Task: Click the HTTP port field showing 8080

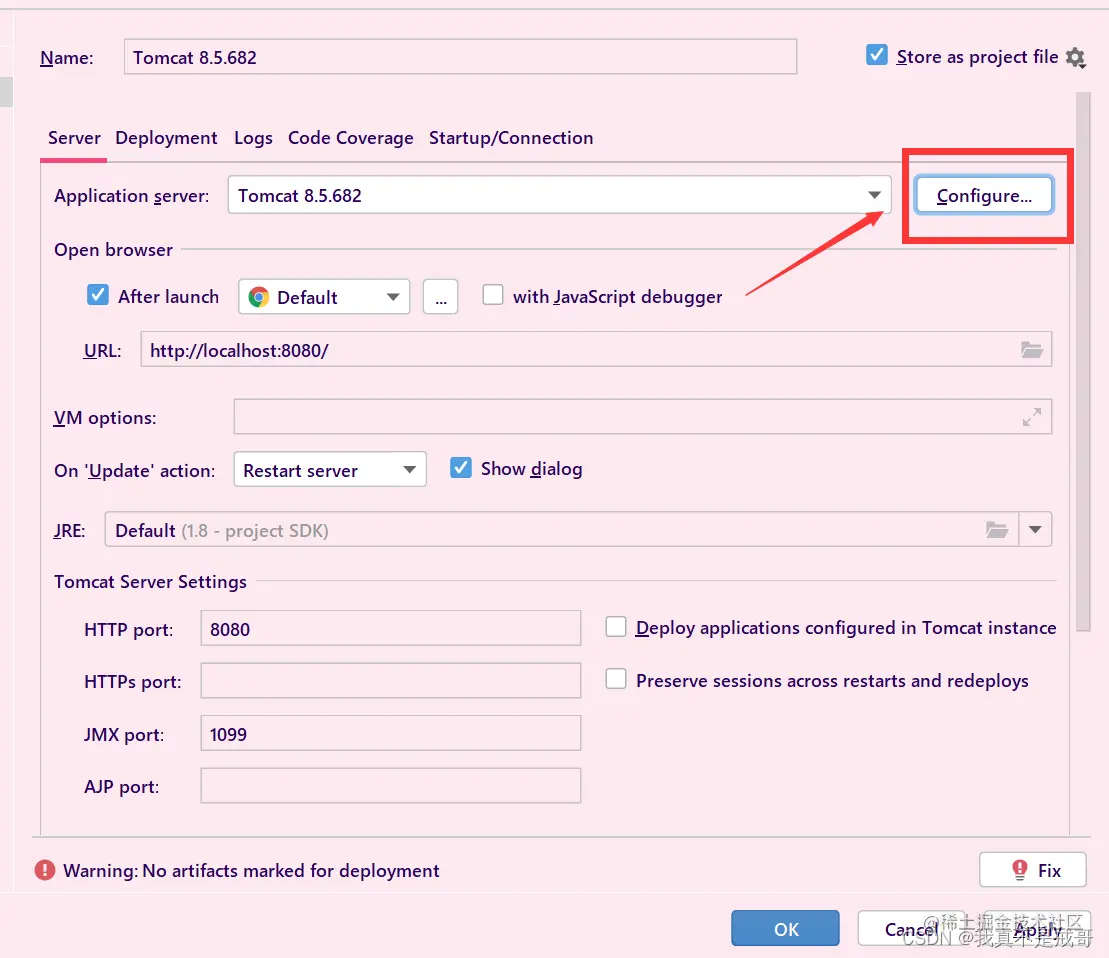Action: click(390, 629)
